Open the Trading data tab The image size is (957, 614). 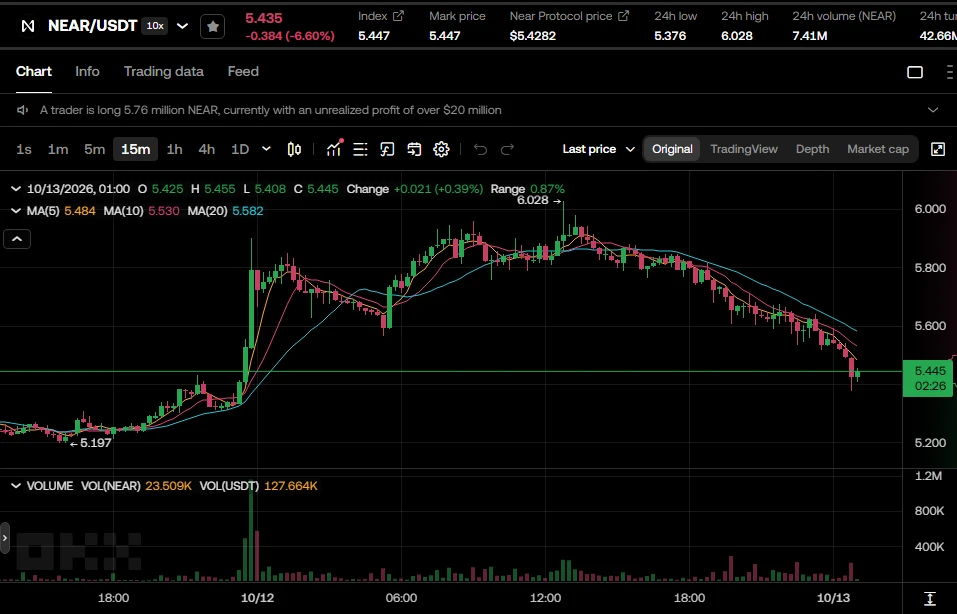(164, 71)
